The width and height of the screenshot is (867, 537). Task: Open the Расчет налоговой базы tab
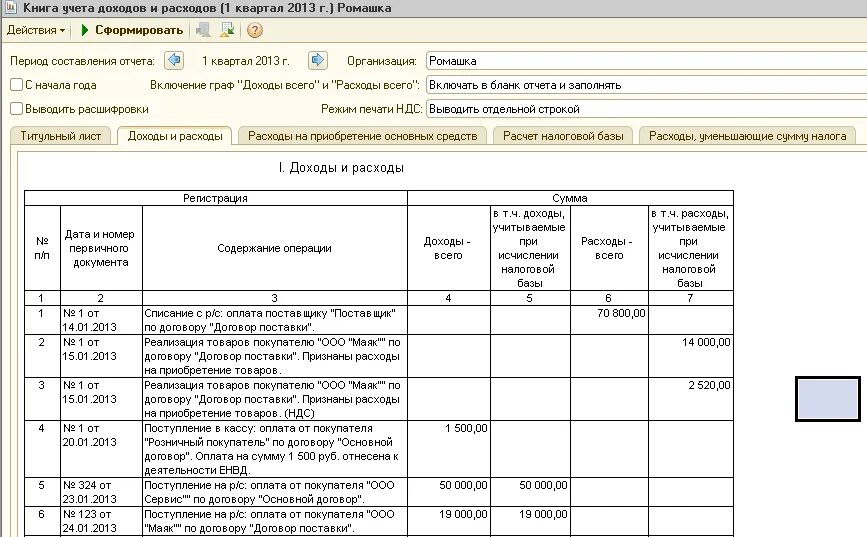pos(563,136)
